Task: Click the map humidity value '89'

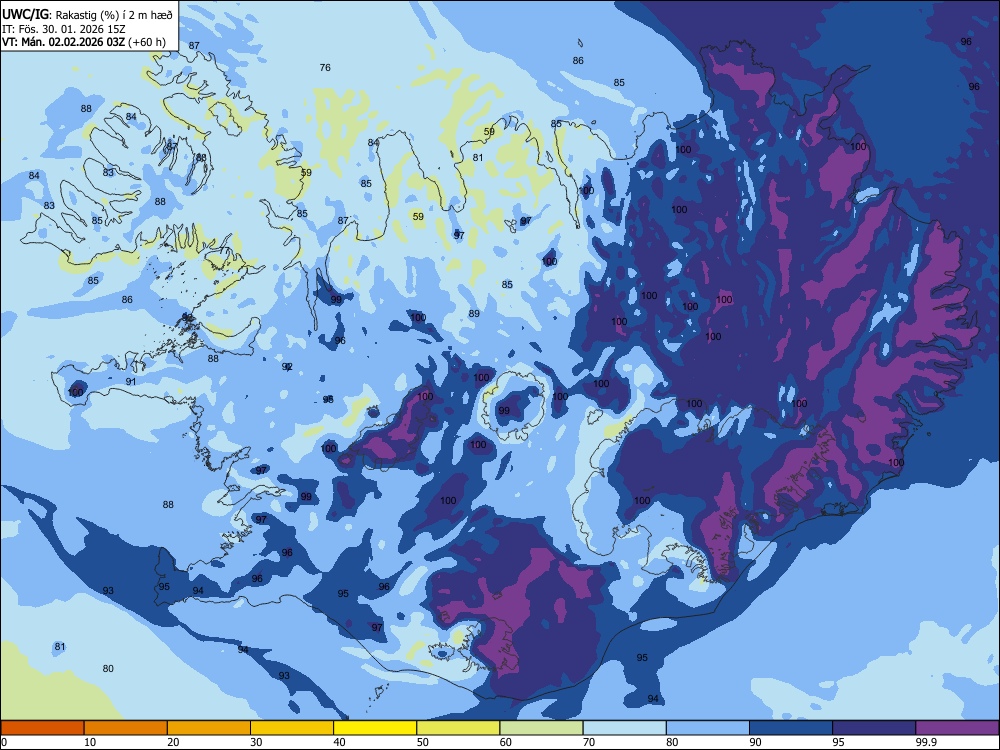Action: pyautogui.click(x=474, y=314)
